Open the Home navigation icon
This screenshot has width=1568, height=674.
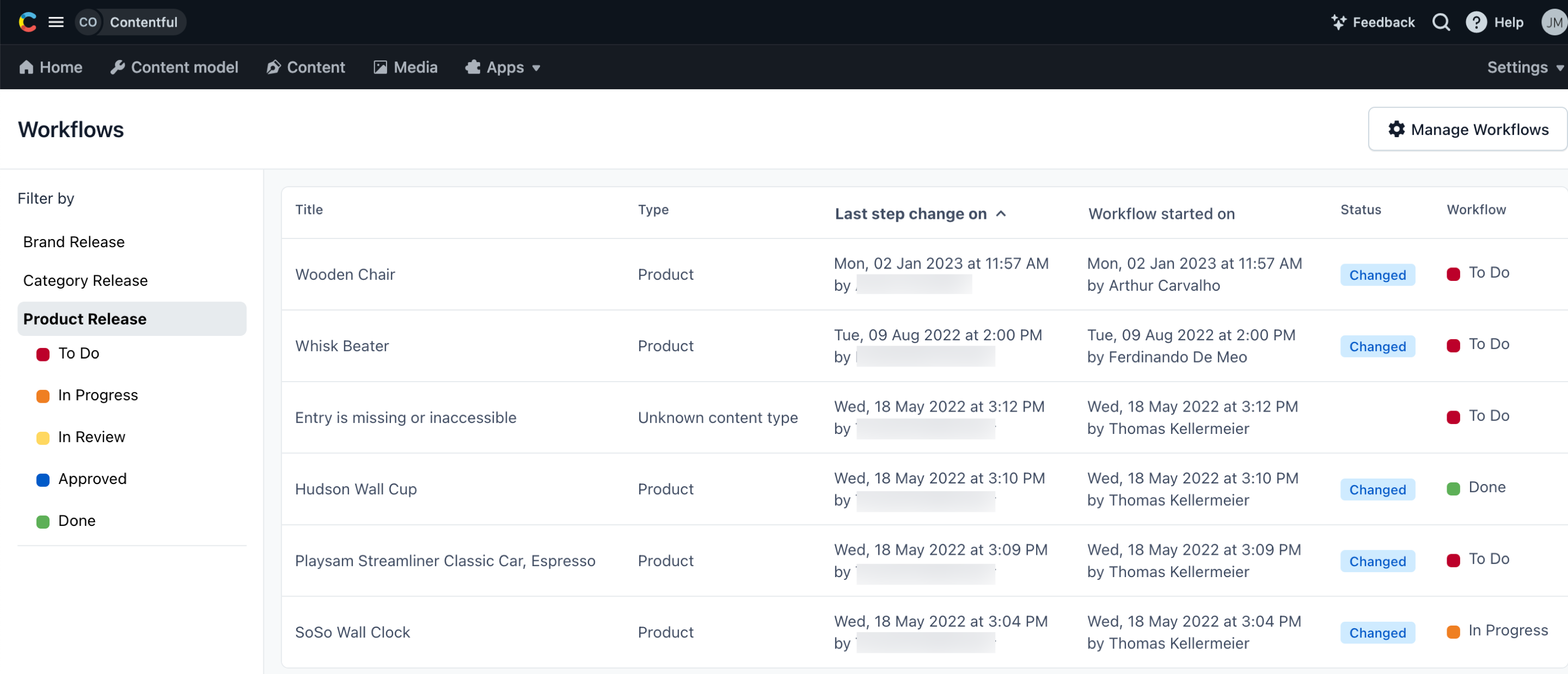click(26, 66)
